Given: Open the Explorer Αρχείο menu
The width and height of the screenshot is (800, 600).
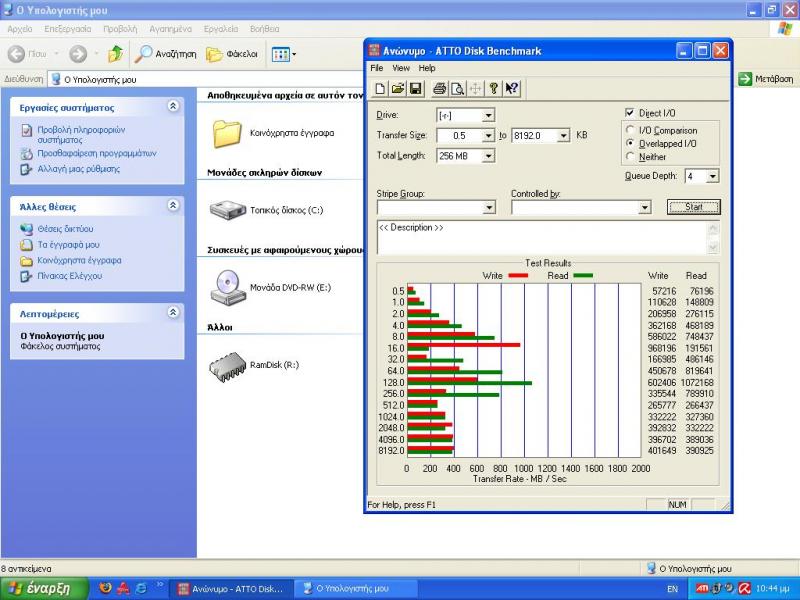Looking at the screenshot, I should pos(19,29).
